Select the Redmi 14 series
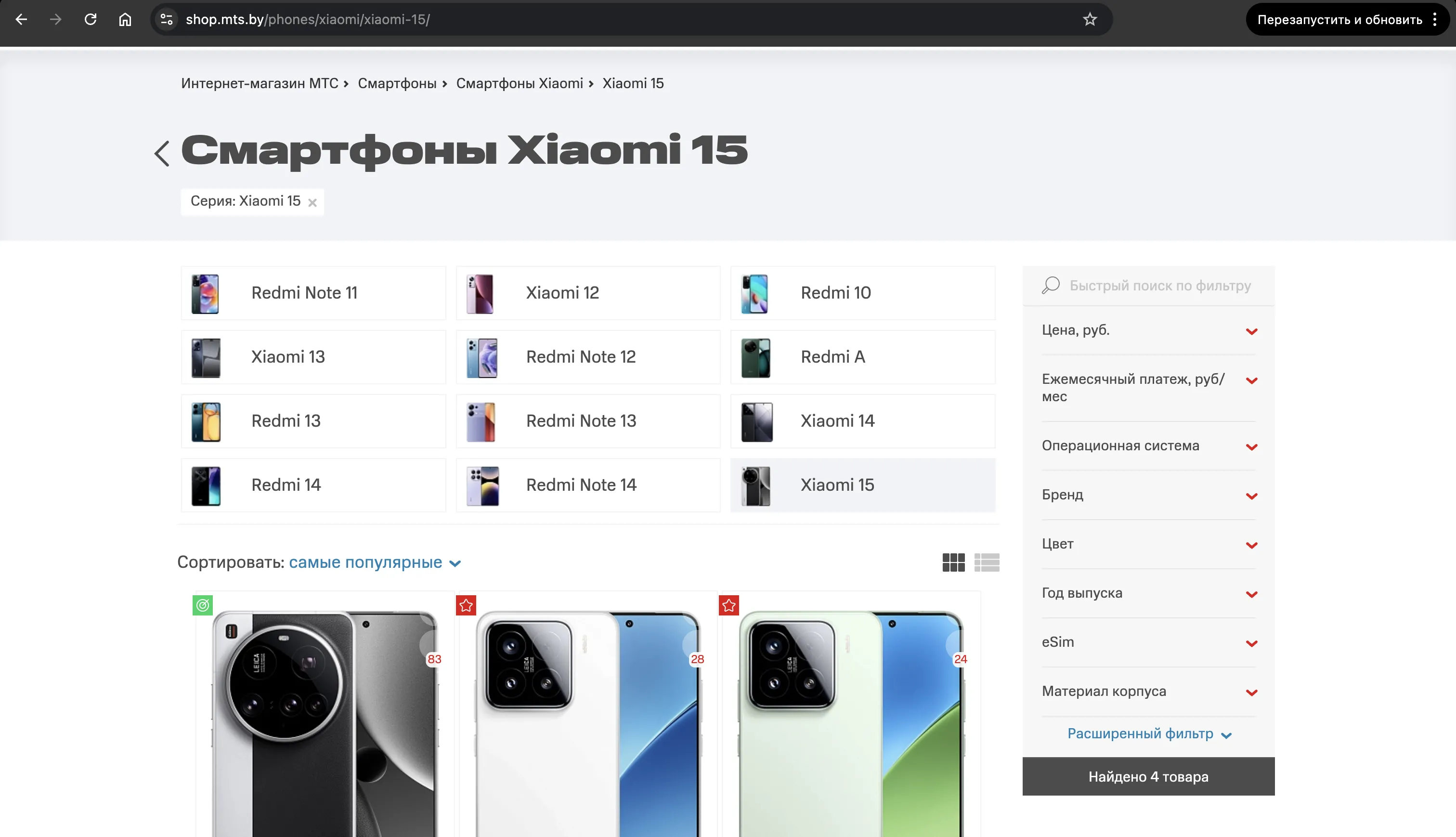The image size is (1456, 837). pos(314,485)
